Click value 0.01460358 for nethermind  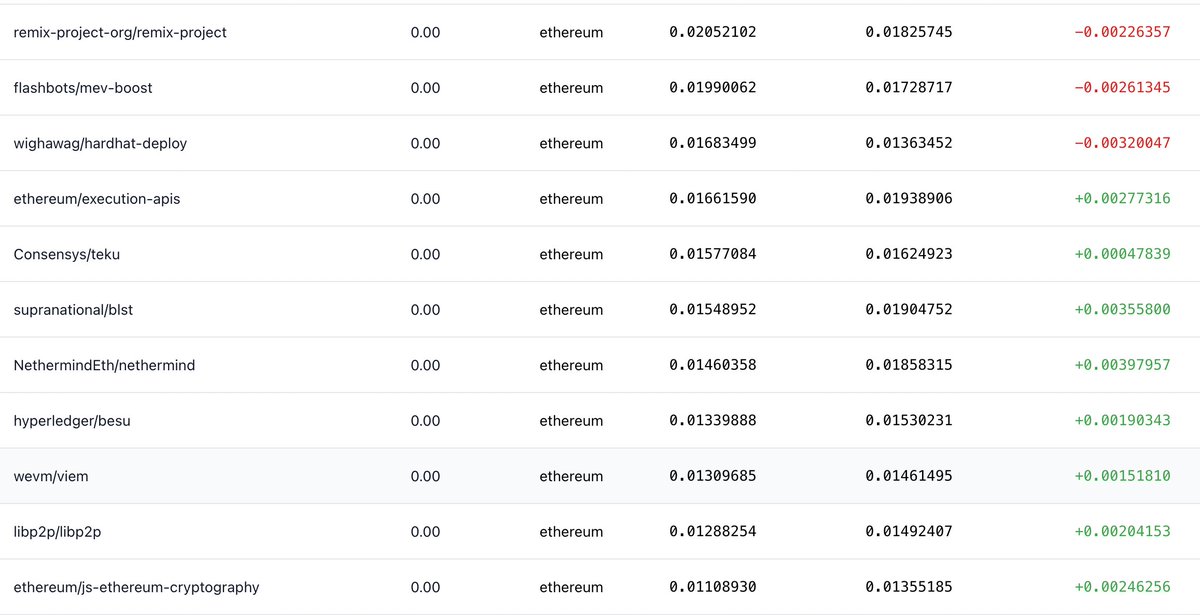click(713, 365)
